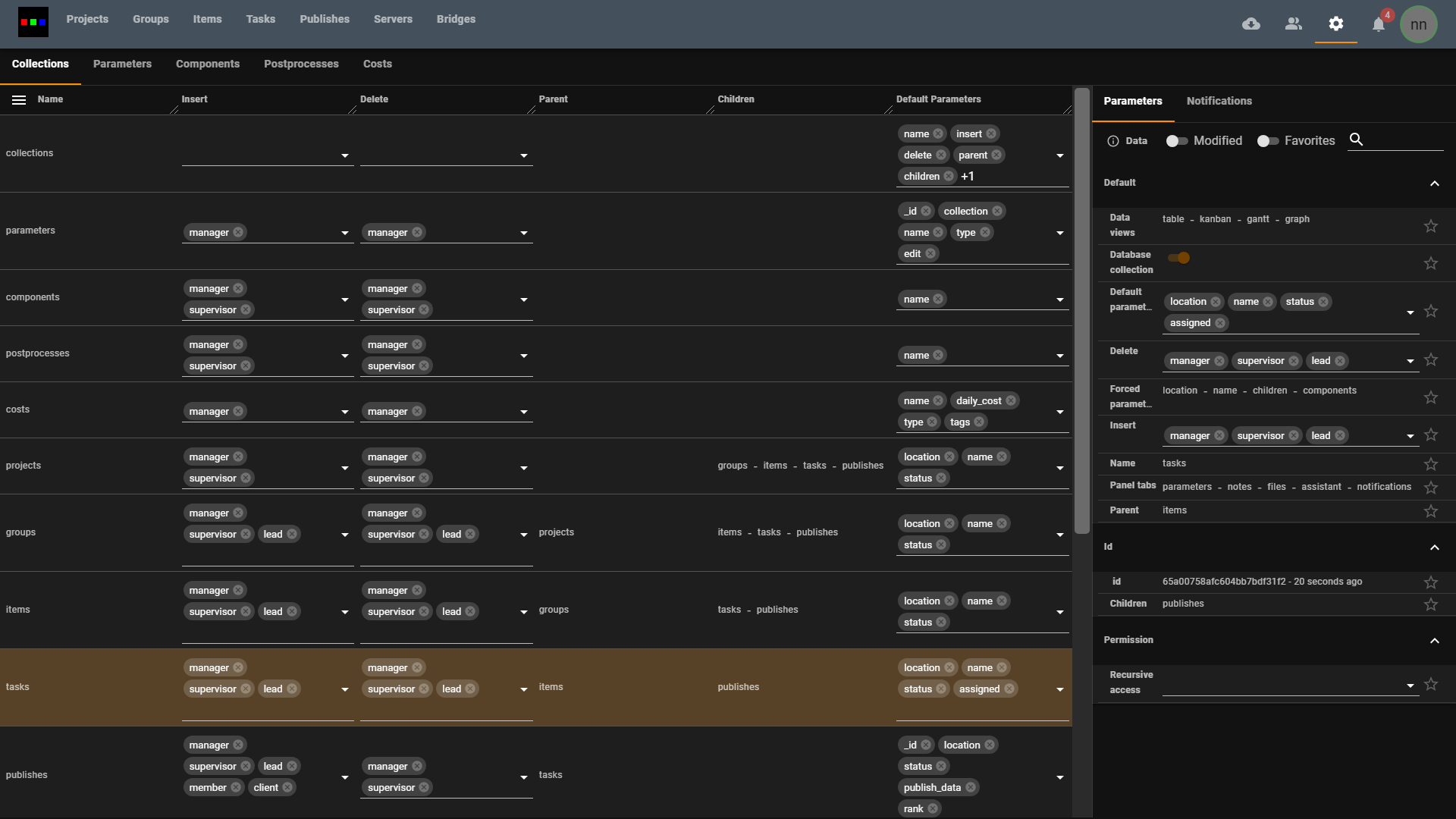1456x819 pixels.
Task: Disable the Database collection switch
Action: click(x=1179, y=258)
